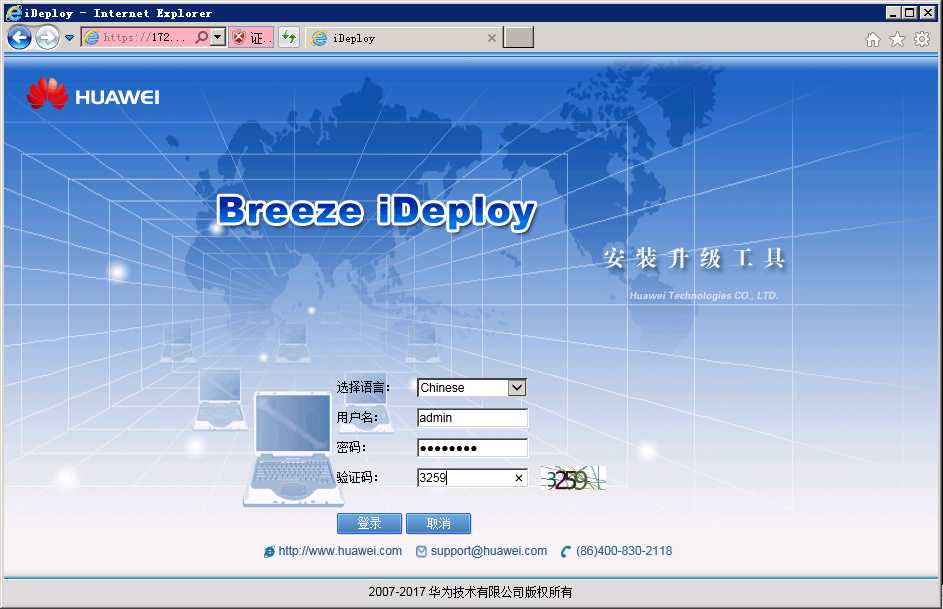Select the iDeploy browser tab
The width and height of the screenshot is (943, 609).
404,38
